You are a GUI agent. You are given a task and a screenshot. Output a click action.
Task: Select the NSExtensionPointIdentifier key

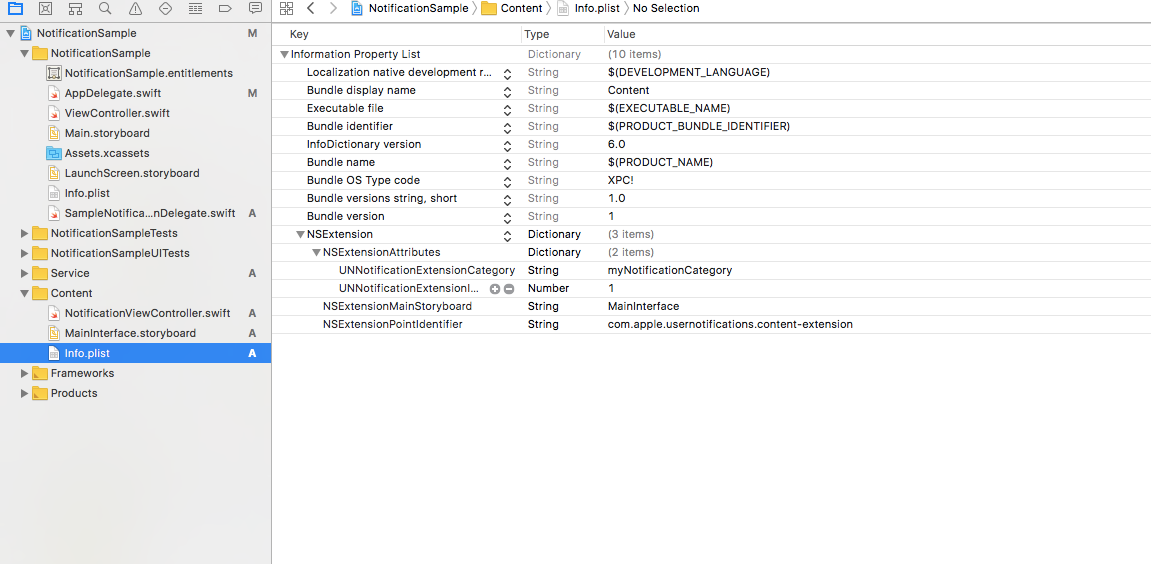(393, 324)
